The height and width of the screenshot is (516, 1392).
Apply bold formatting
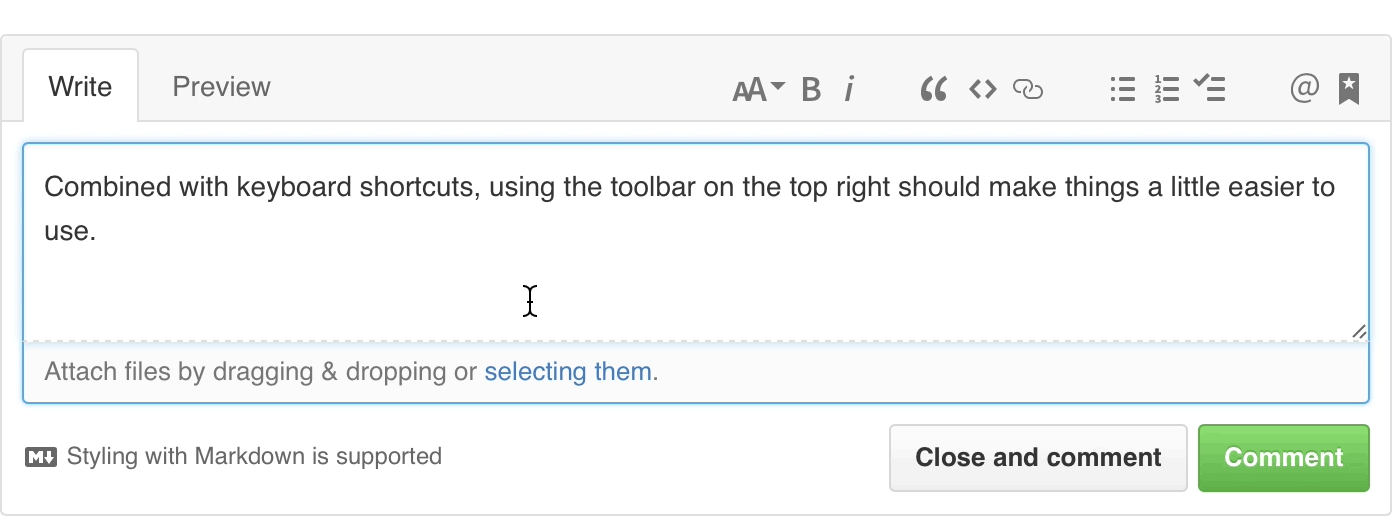click(x=811, y=90)
